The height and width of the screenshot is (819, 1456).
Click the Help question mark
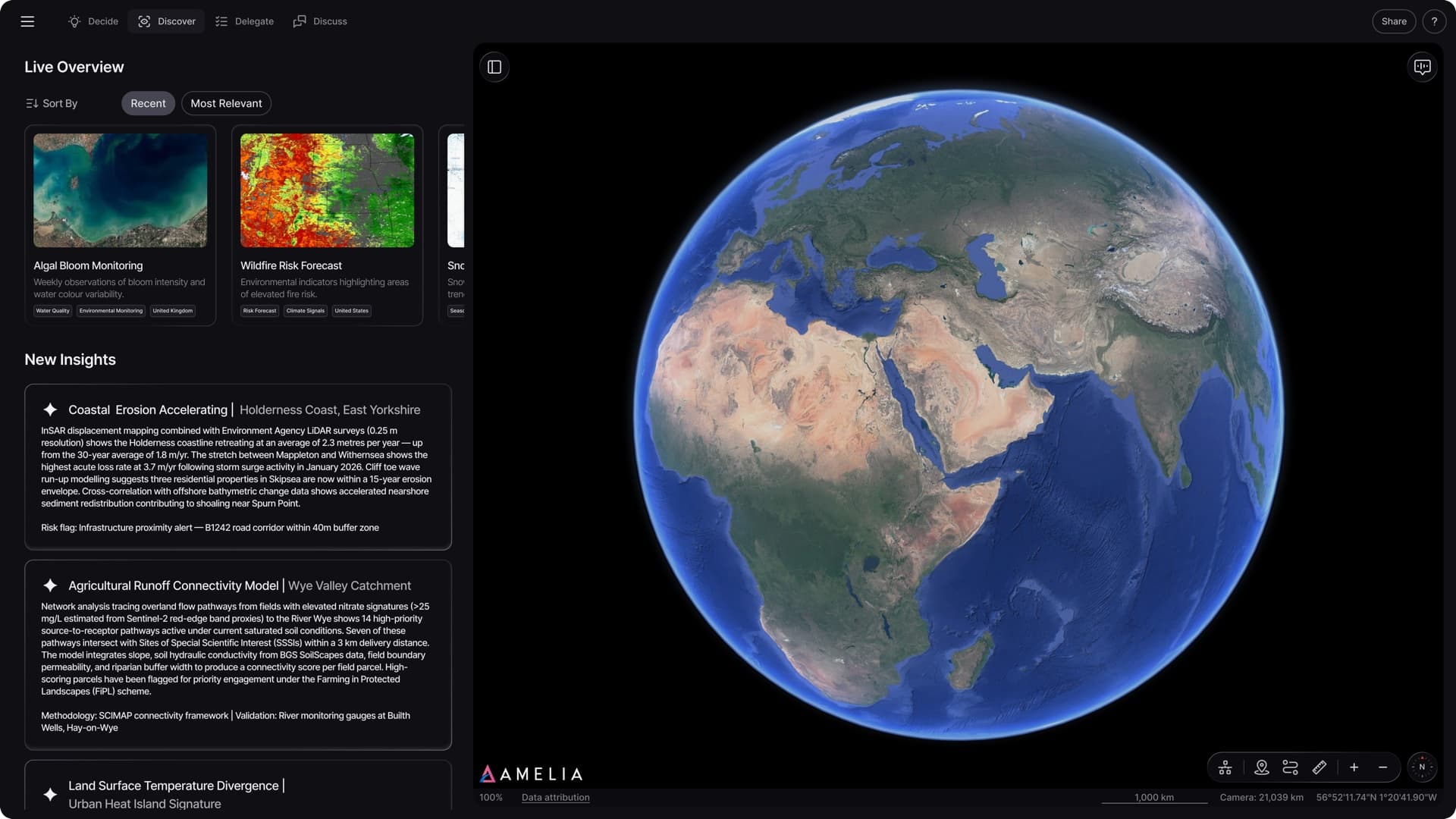click(1434, 21)
